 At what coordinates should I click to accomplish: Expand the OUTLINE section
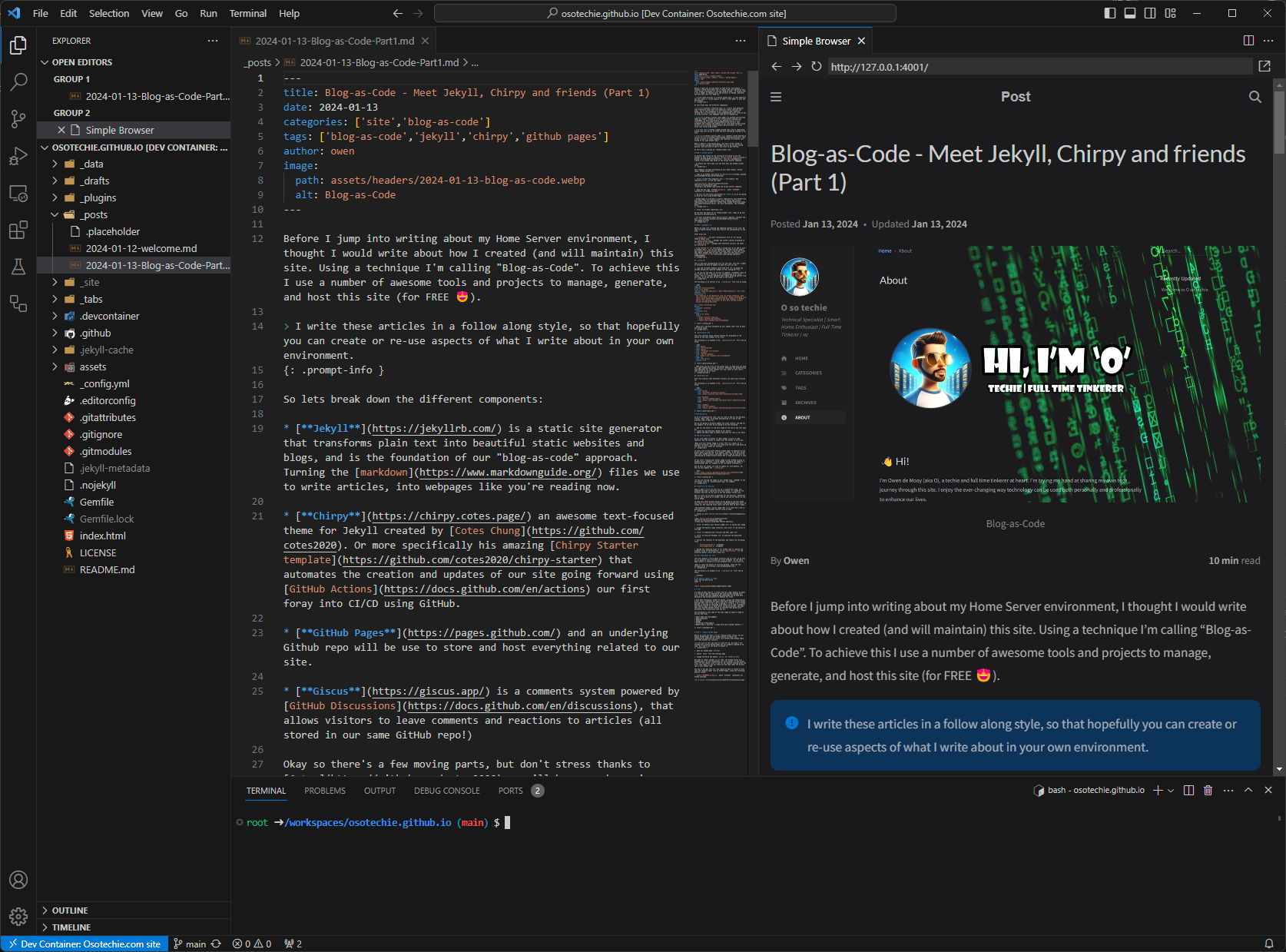click(70, 911)
